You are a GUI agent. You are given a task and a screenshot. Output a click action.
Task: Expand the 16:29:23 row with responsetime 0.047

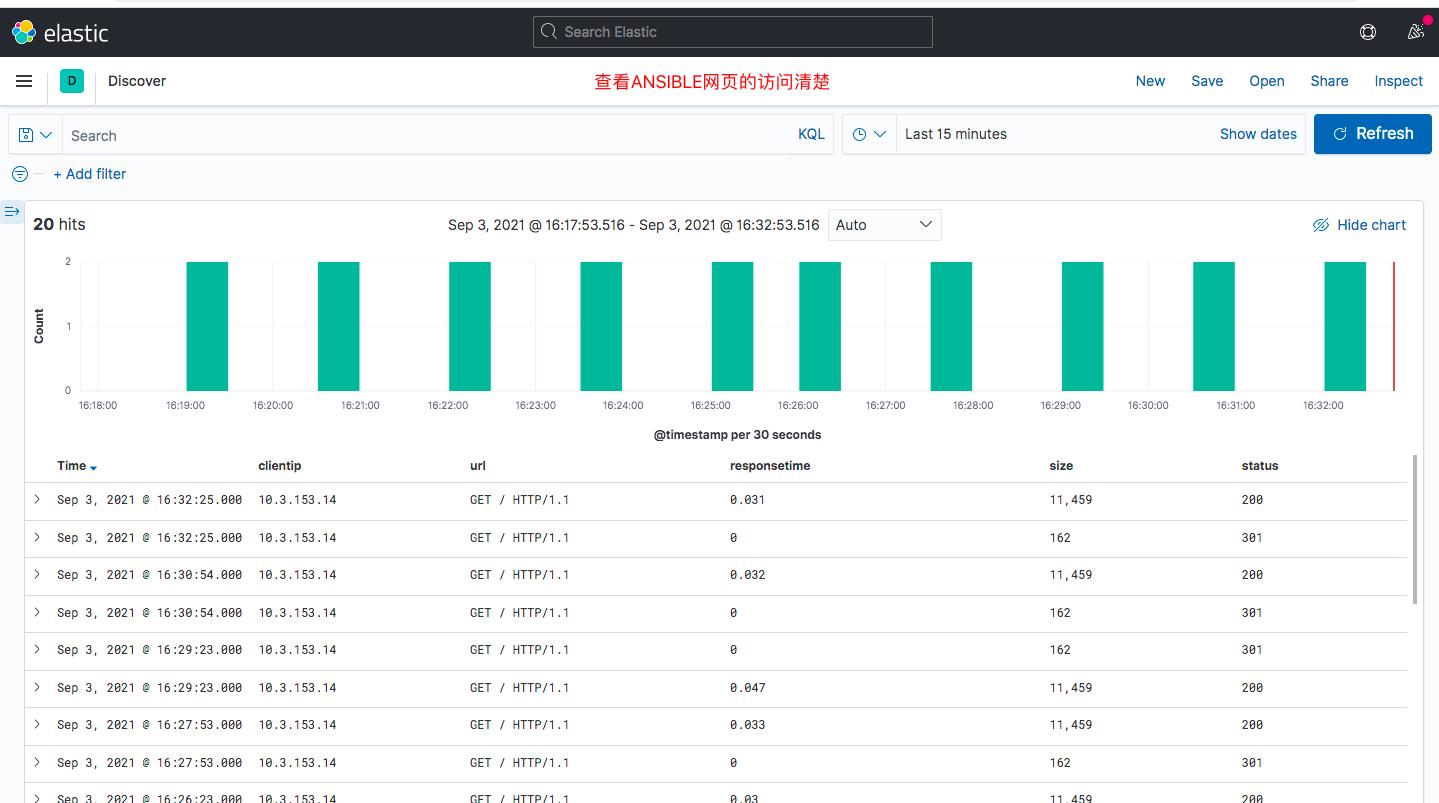pos(37,687)
